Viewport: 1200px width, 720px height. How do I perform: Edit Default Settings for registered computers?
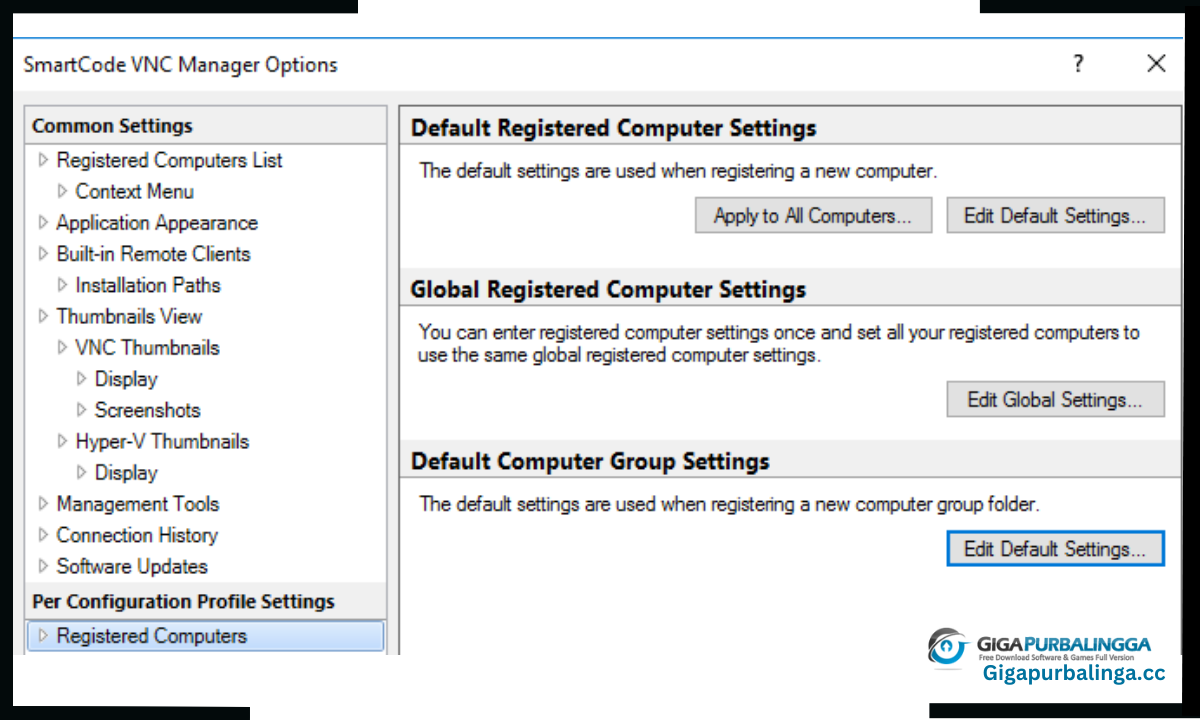pos(1055,216)
